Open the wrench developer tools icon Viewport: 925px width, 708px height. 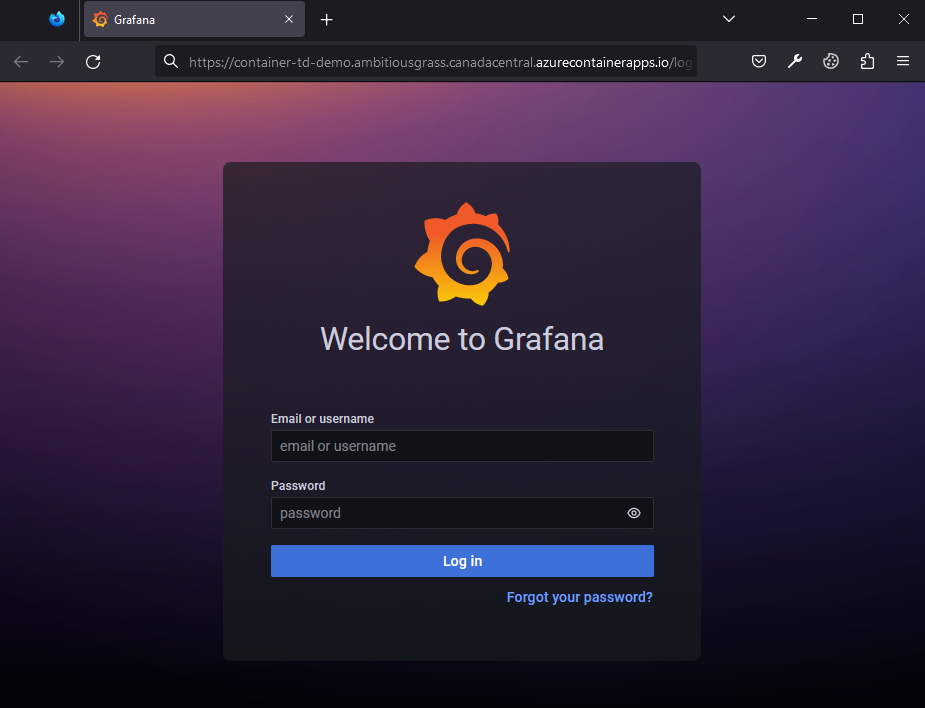click(x=795, y=62)
